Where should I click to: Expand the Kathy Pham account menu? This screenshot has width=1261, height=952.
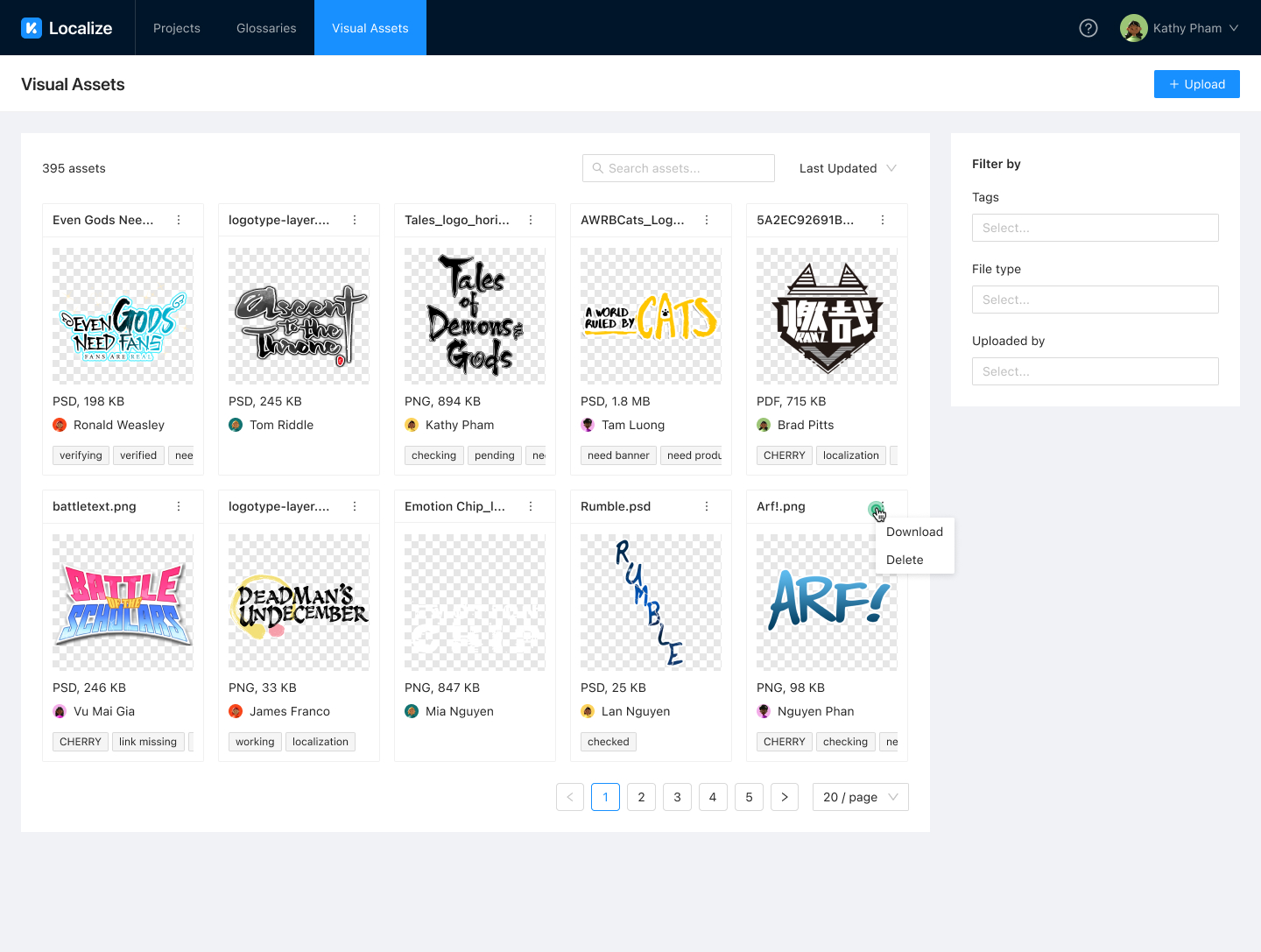coord(1180,27)
